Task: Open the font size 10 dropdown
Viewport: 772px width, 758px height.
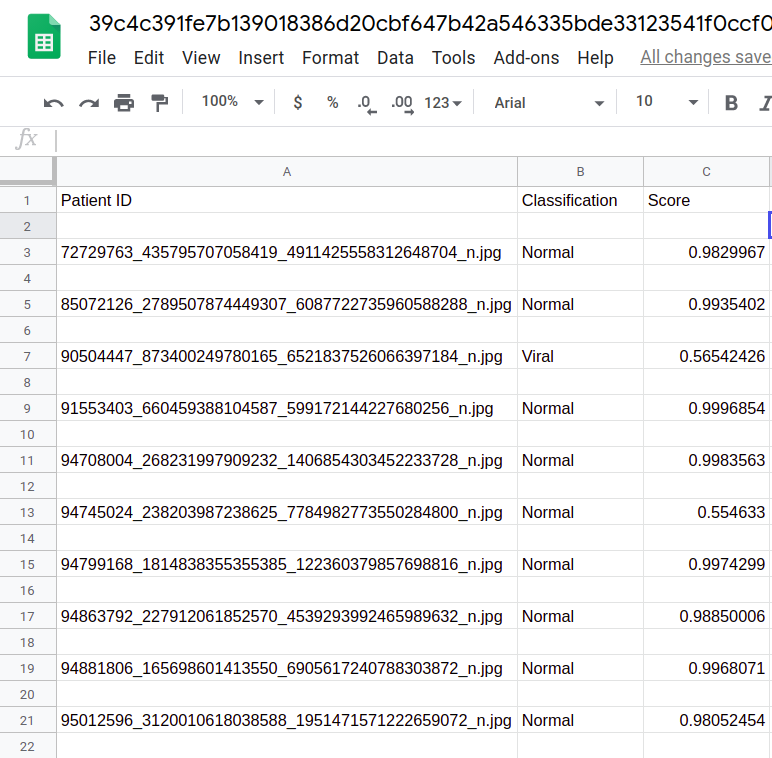Action: click(x=667, y=102)
